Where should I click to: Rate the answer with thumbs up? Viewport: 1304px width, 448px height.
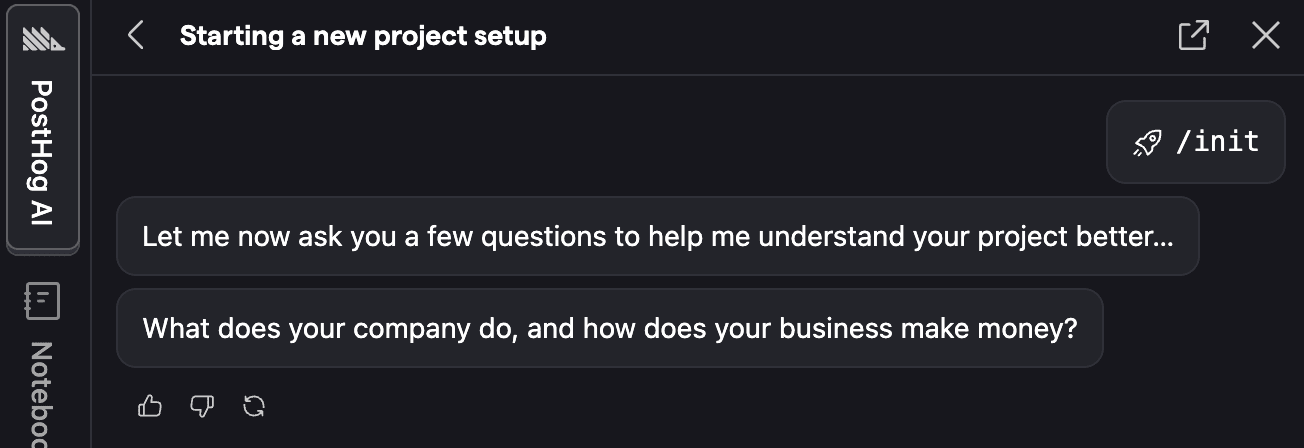click(x=150, y=405)
